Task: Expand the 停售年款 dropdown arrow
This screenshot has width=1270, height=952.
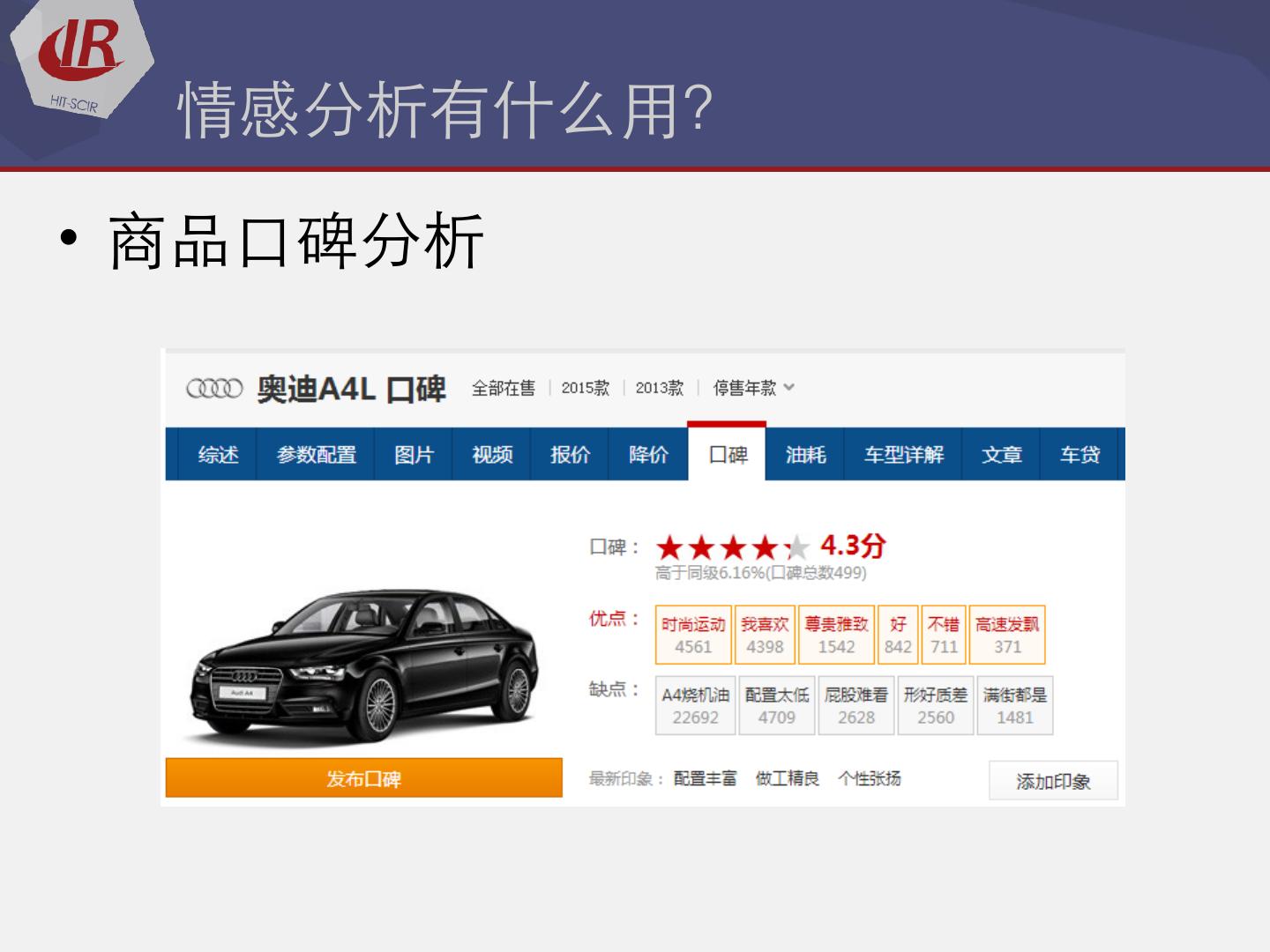Action: (789, 387)
